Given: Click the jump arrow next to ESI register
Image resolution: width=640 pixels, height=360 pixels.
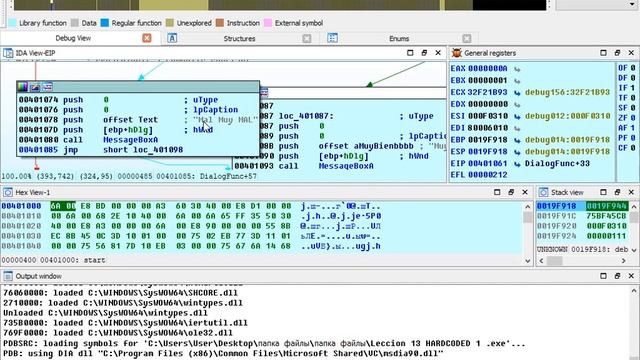Looking at the screenshot, I should 517,116.
